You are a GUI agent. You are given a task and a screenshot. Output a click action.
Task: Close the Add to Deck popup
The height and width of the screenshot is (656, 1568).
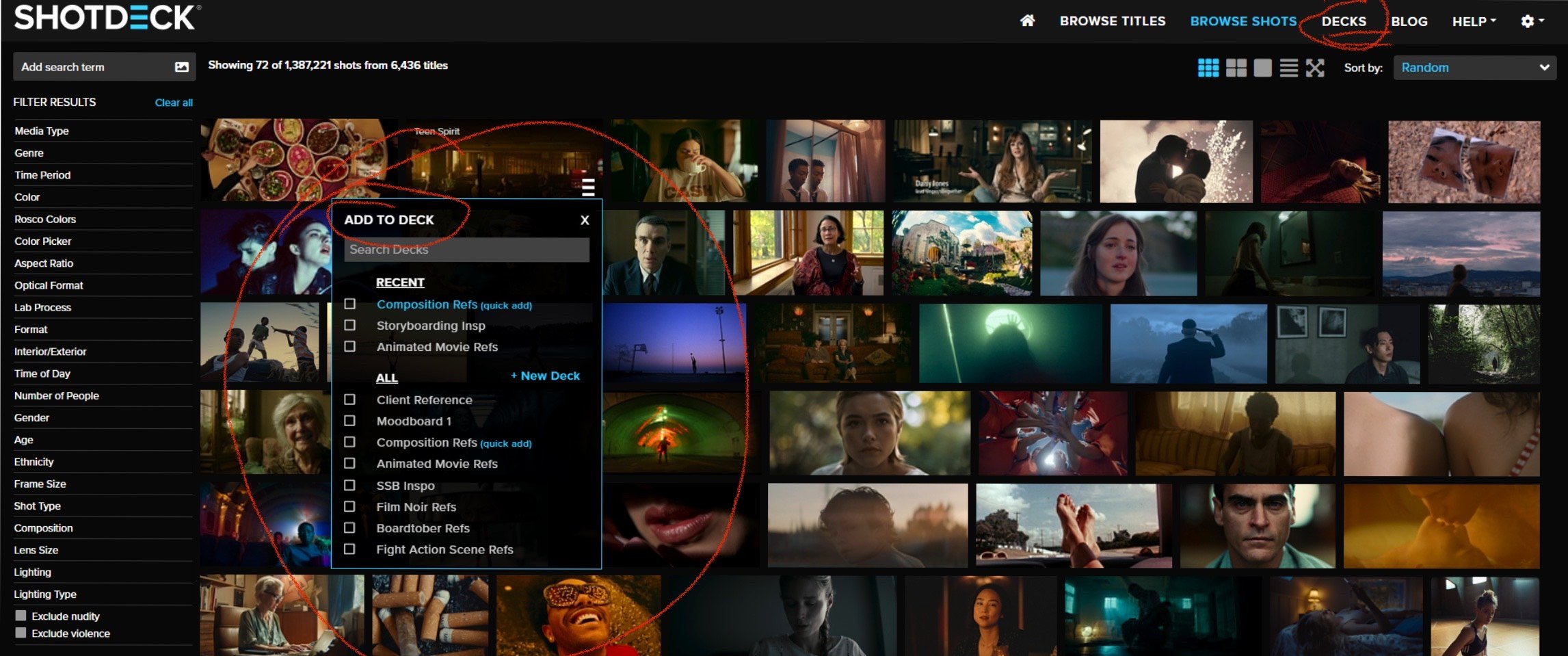[585, 220]
